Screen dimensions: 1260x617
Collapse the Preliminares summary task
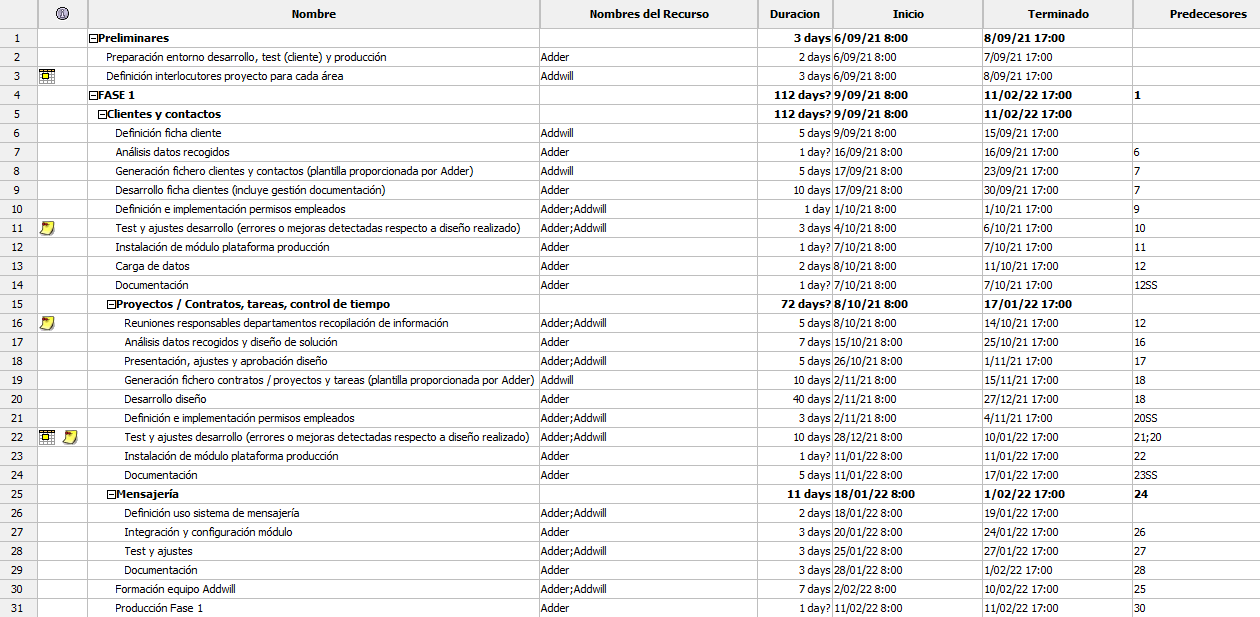[x=93, y=38]
